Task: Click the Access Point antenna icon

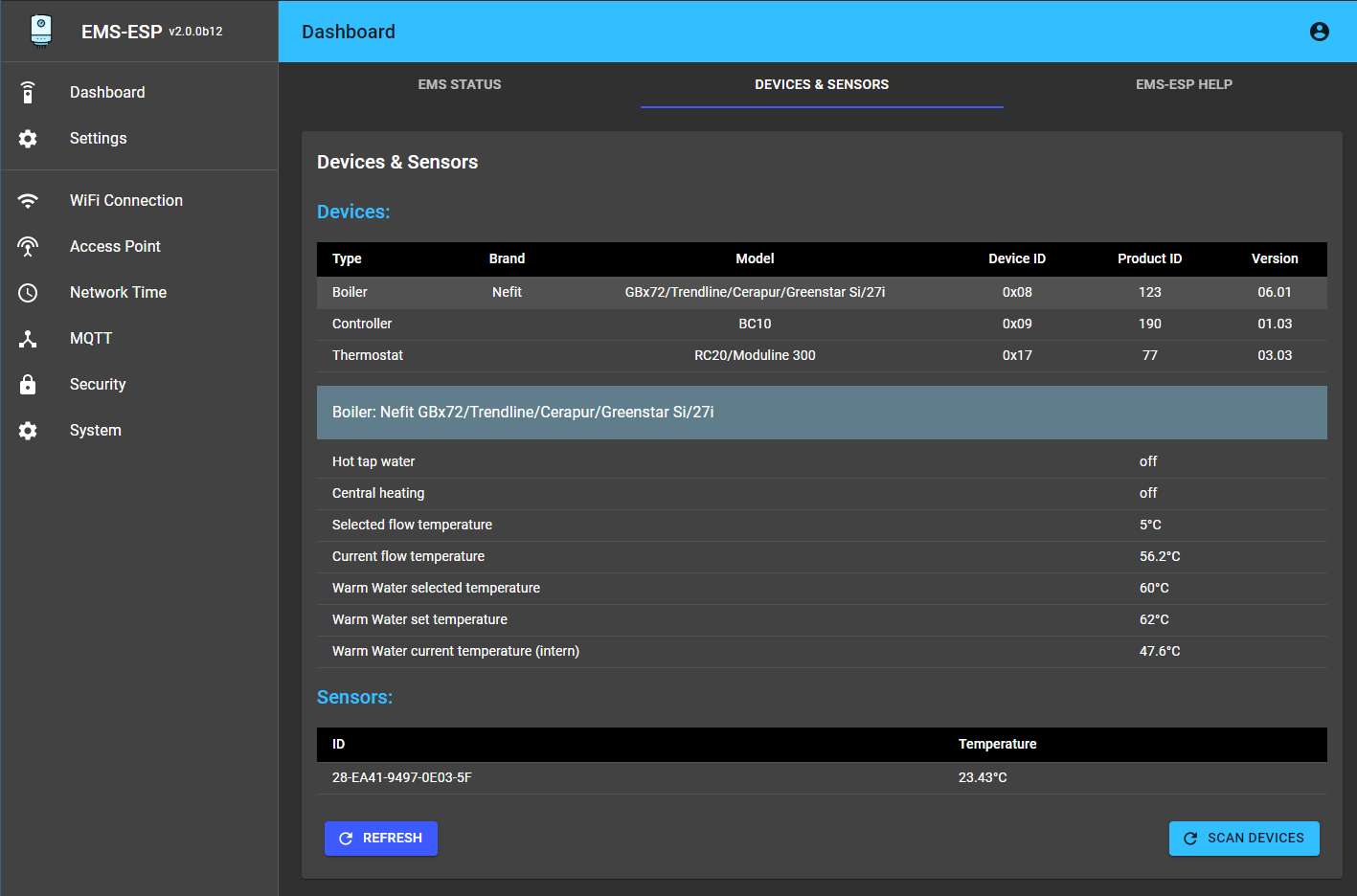Action: pyautogui.click(x=28, y=247)
